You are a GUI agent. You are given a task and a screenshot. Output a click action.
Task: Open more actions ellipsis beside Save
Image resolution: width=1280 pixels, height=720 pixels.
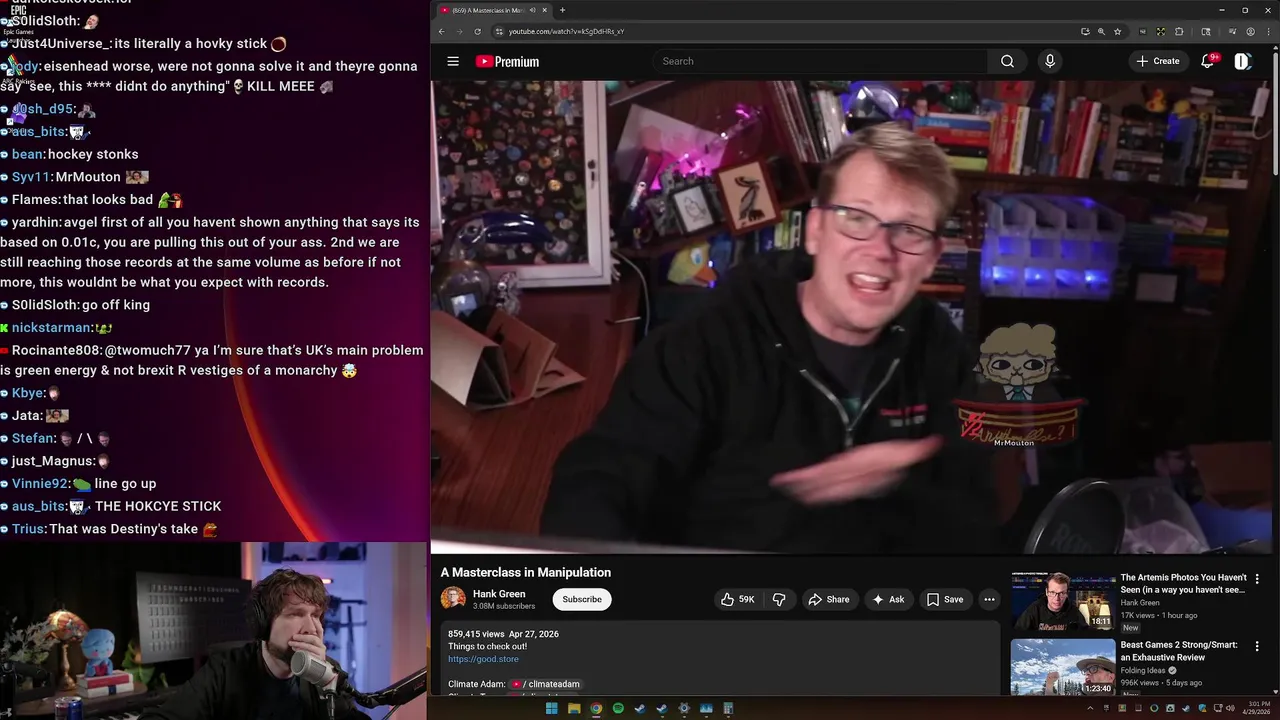pyautogui.click(x=989, y=600)
